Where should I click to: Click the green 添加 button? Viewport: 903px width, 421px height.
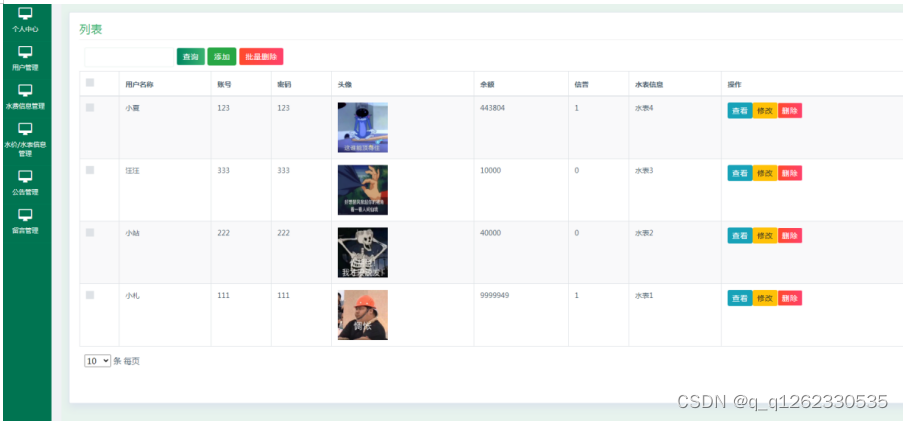(222, 56)
